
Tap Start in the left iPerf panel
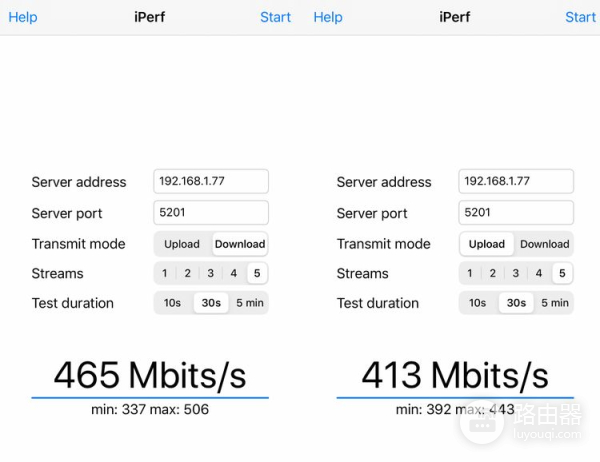click(x=275, y=17)
